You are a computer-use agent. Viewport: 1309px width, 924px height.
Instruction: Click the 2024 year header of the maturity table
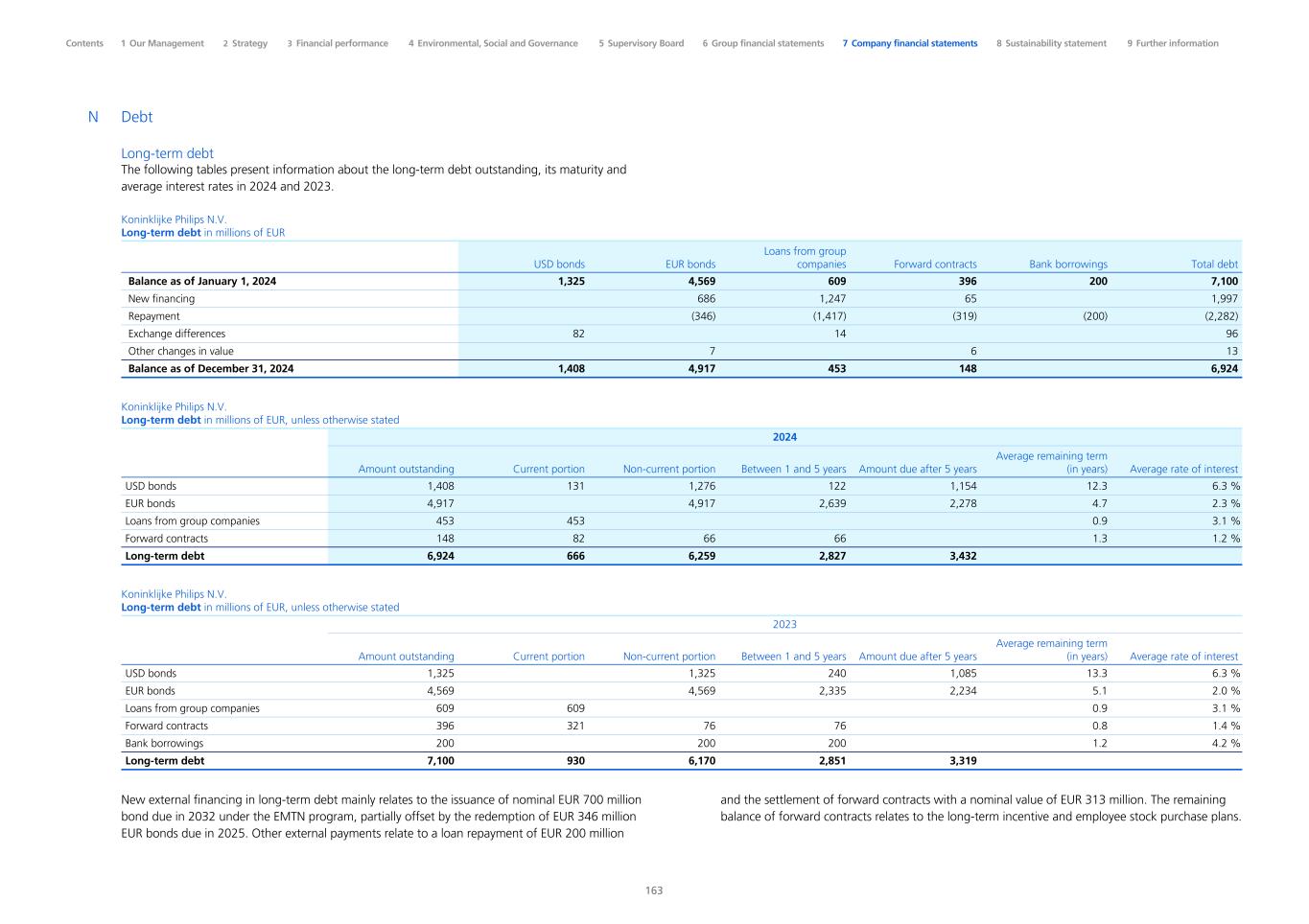tap(784, 437)
